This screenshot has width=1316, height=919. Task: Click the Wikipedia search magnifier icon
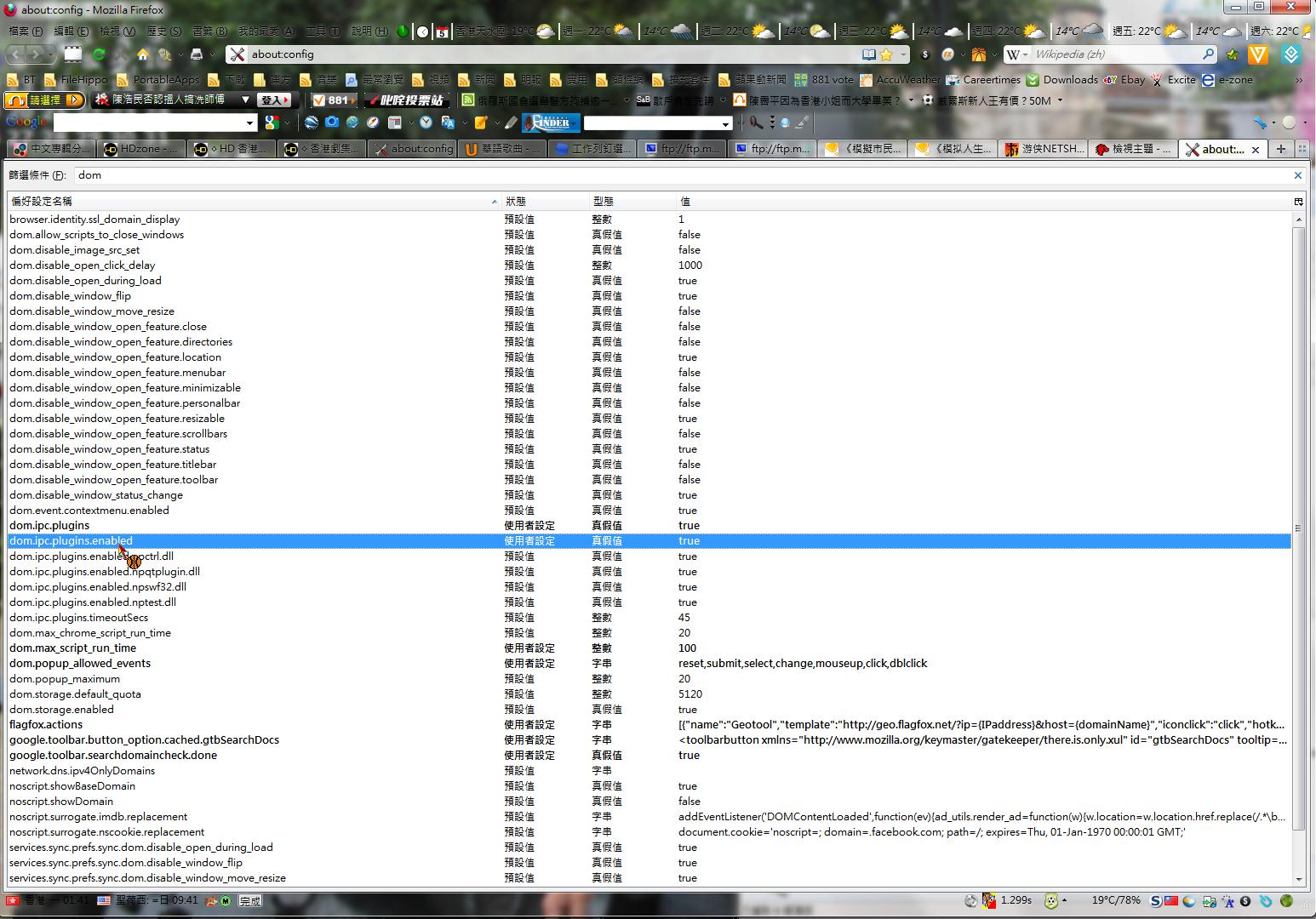point(1208,54)
